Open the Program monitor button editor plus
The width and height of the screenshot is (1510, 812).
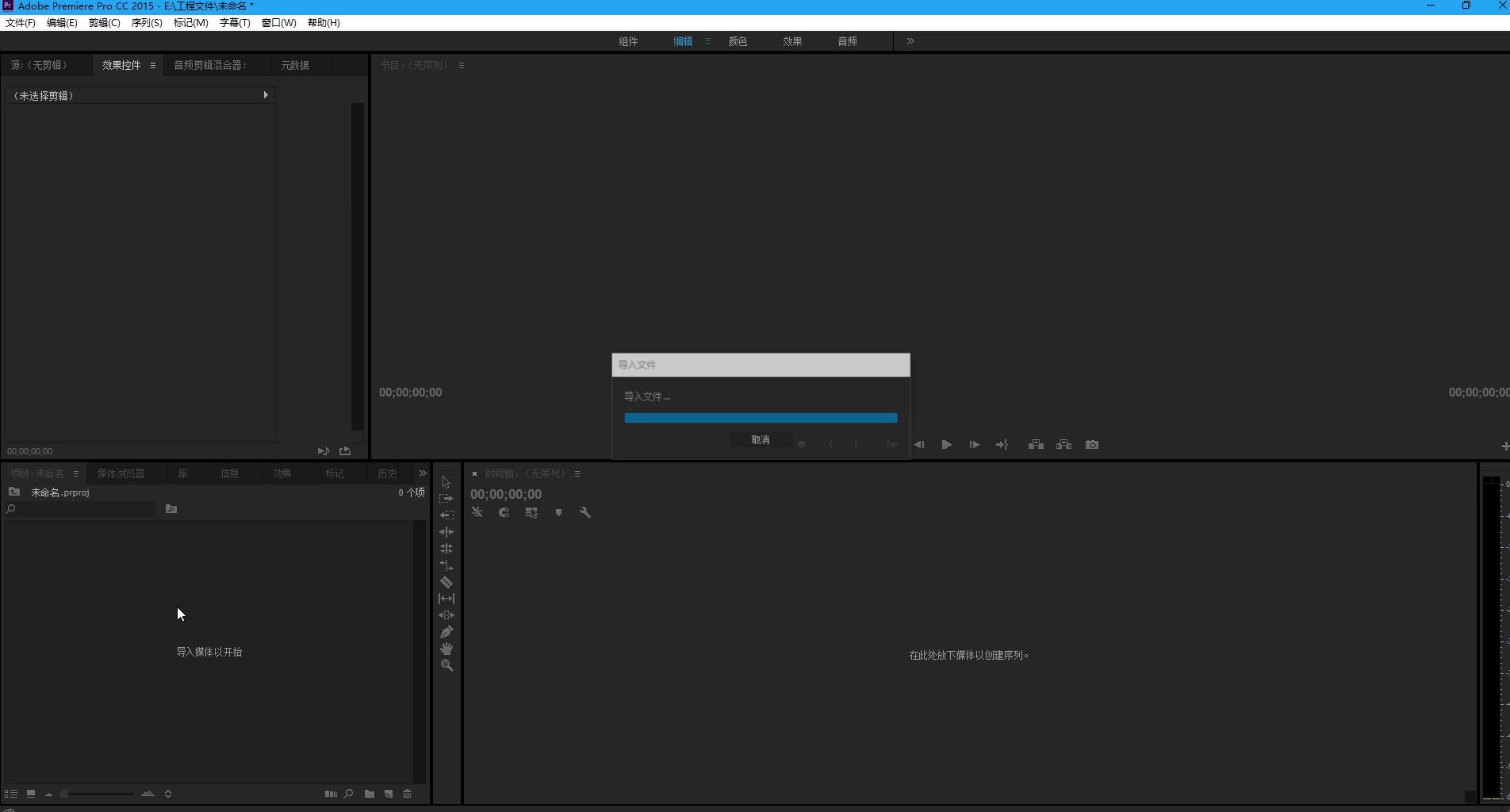1504,446
